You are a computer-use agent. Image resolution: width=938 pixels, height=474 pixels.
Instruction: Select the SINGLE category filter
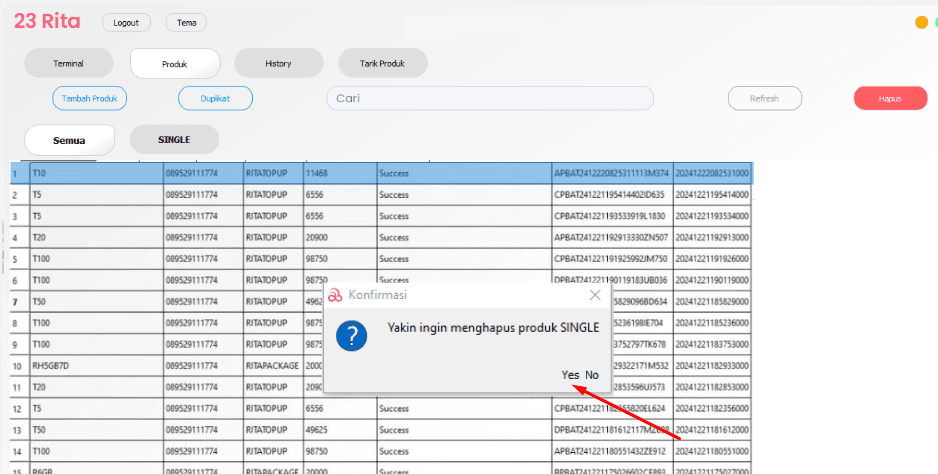(174, 140)
